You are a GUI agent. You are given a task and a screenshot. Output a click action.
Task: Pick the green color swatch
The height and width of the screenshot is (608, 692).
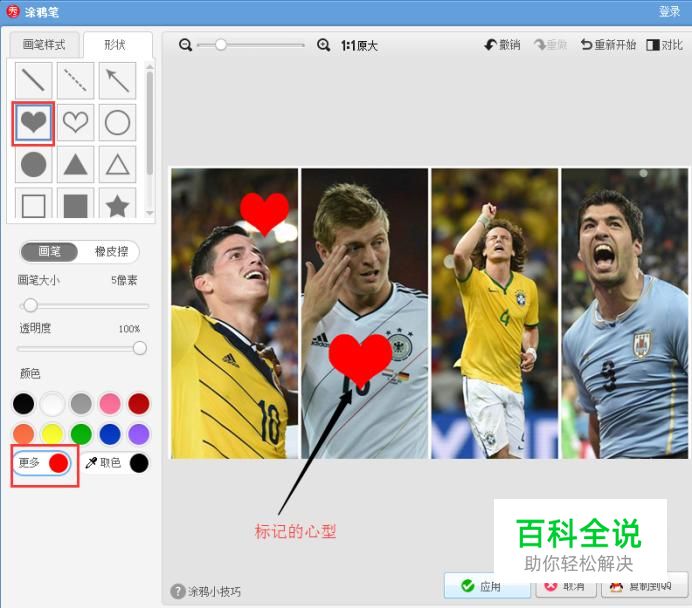pyautogui.click(x=81, y=434)
